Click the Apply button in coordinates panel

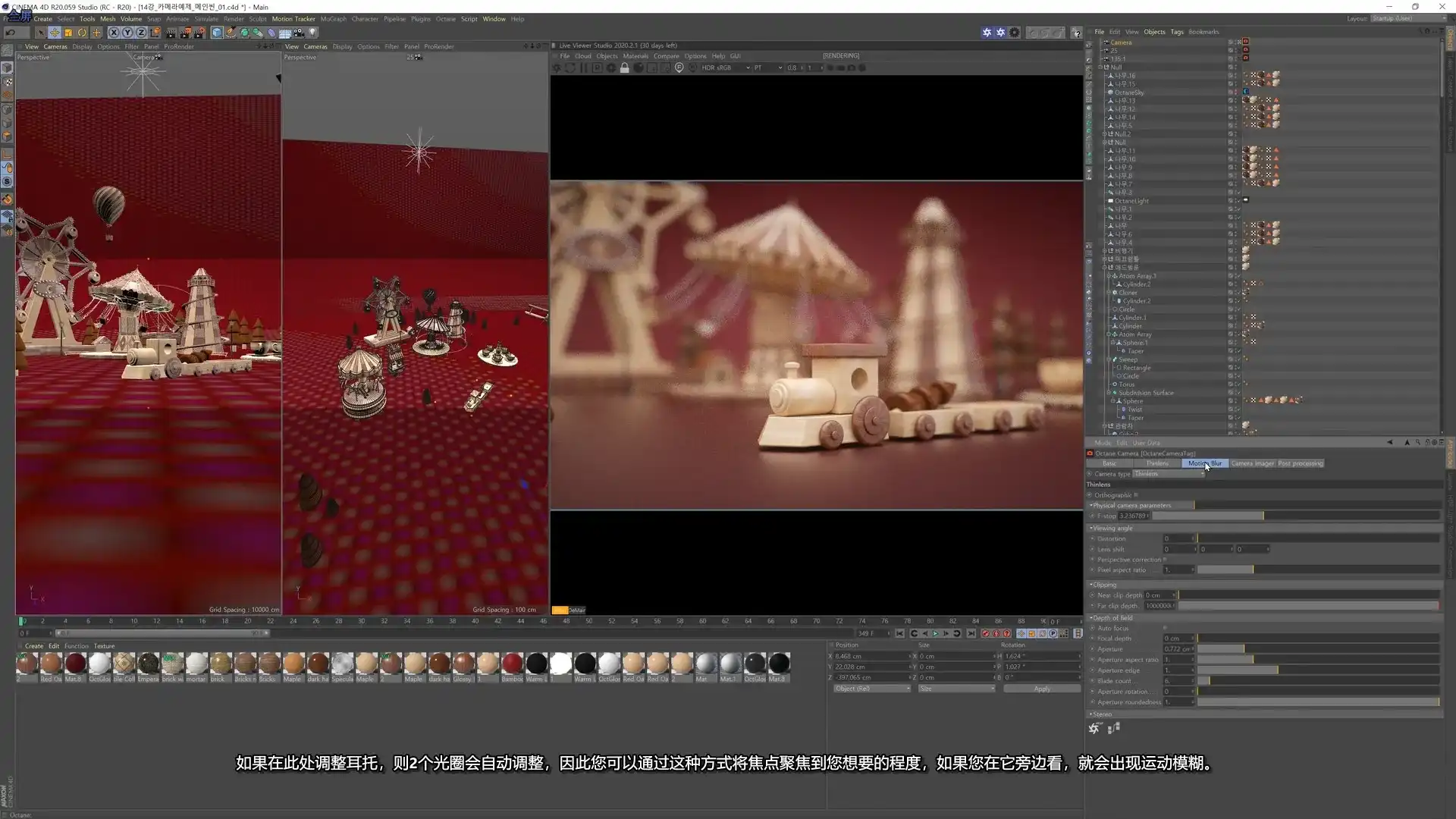pyautogui.click(x=1041, y=689)
